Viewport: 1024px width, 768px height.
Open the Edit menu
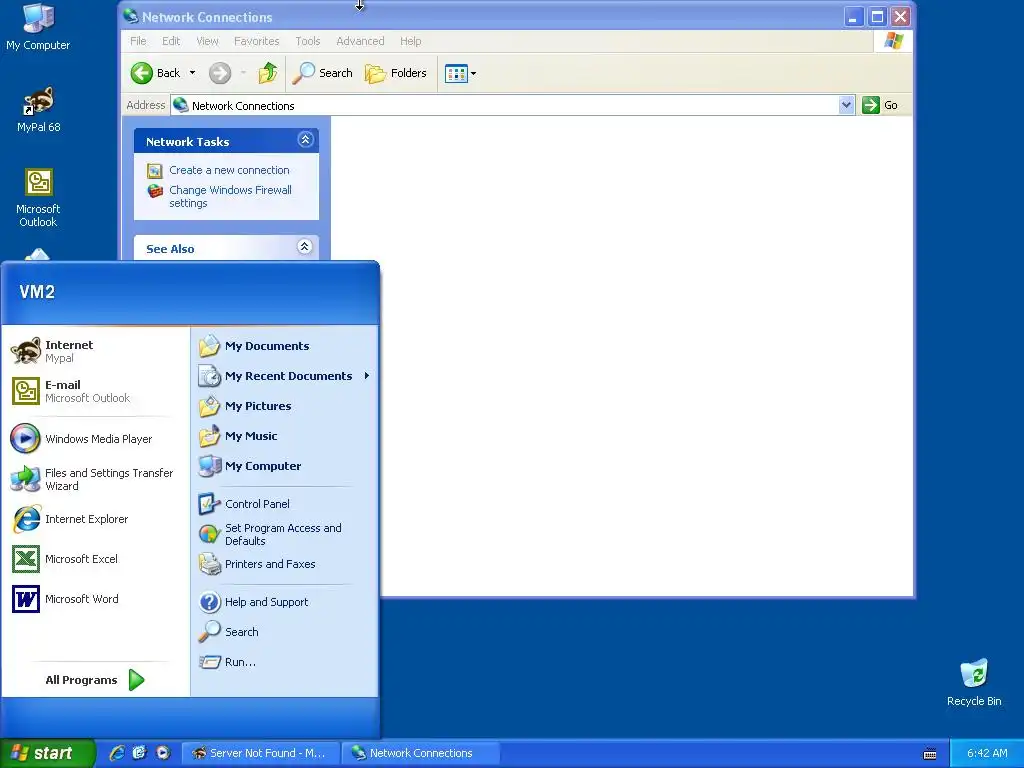pyautogui.click(x=171, y=41)
